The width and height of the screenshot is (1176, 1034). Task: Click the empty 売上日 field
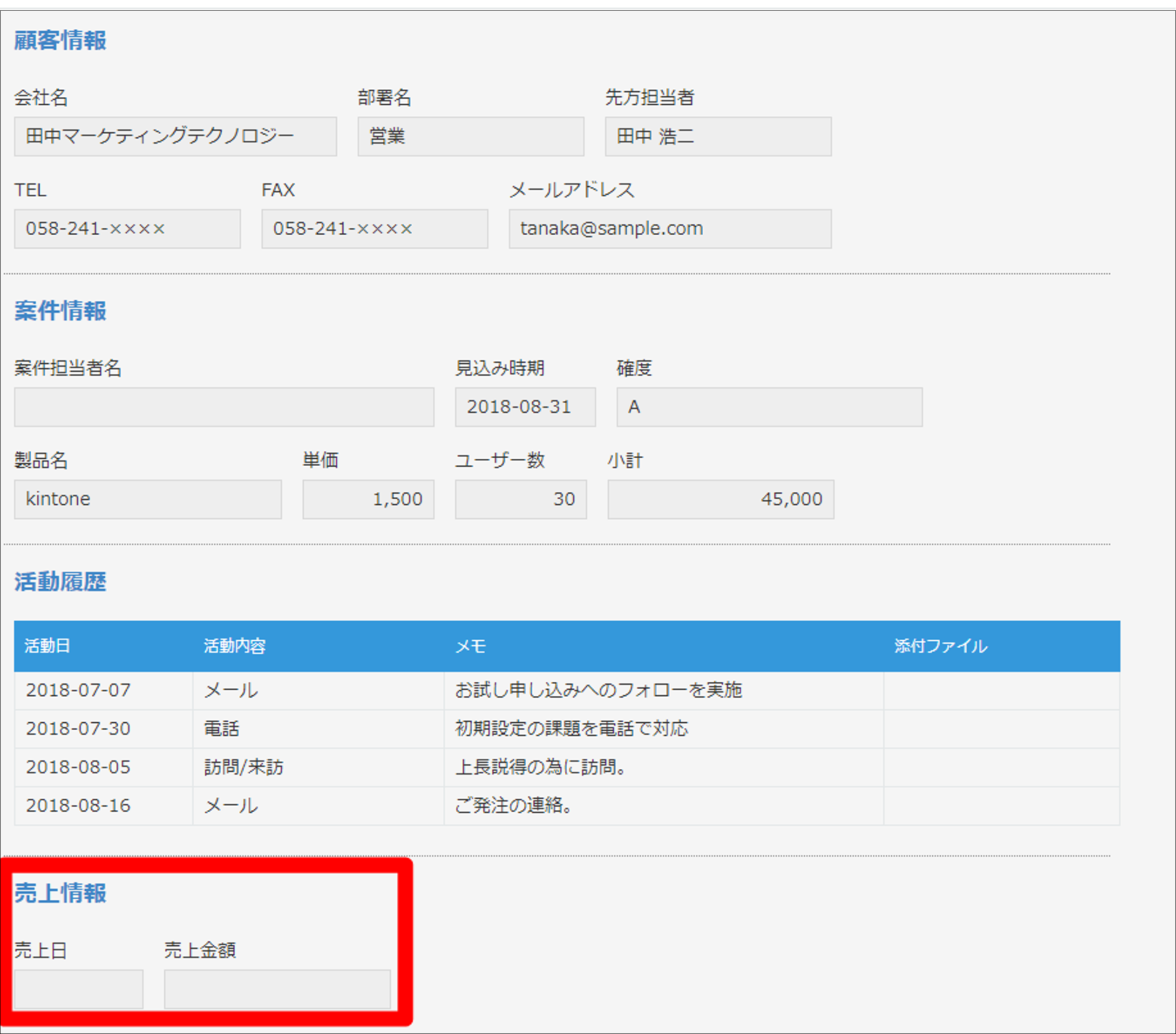point(78,989)
